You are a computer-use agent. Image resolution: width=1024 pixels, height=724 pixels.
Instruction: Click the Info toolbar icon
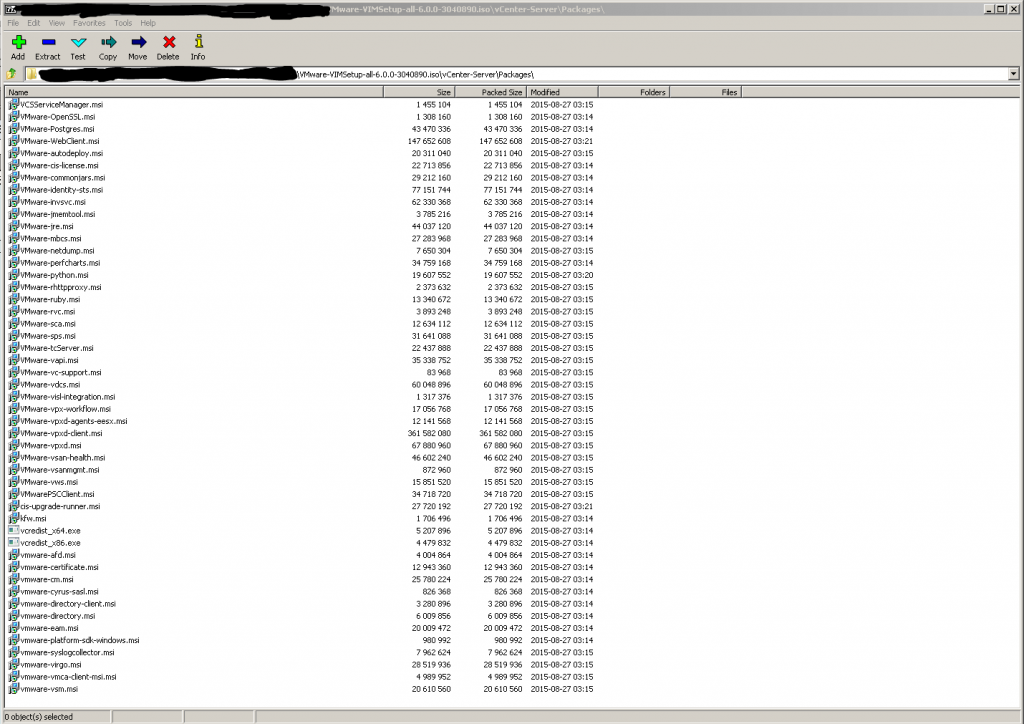point(199,42)
